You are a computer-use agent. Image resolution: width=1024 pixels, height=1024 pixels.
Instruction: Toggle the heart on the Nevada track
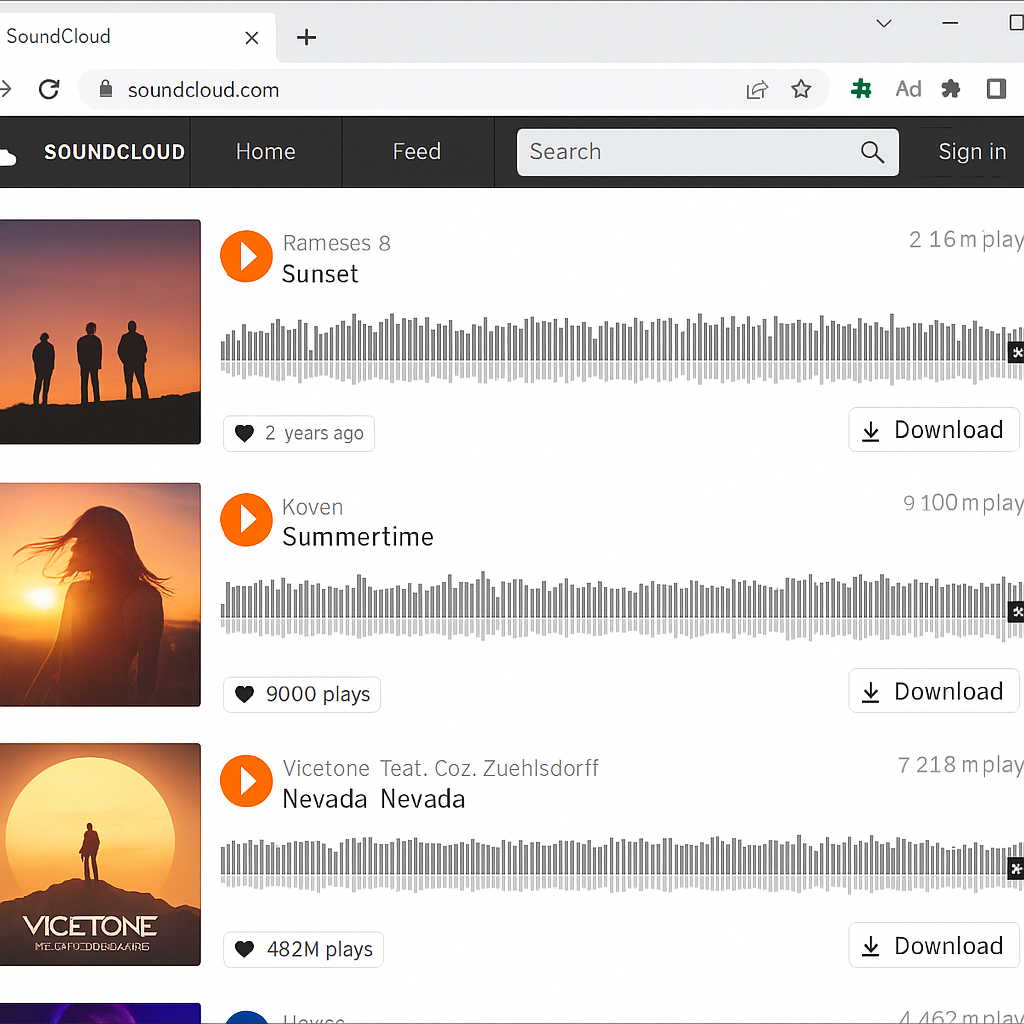(245, 949)
